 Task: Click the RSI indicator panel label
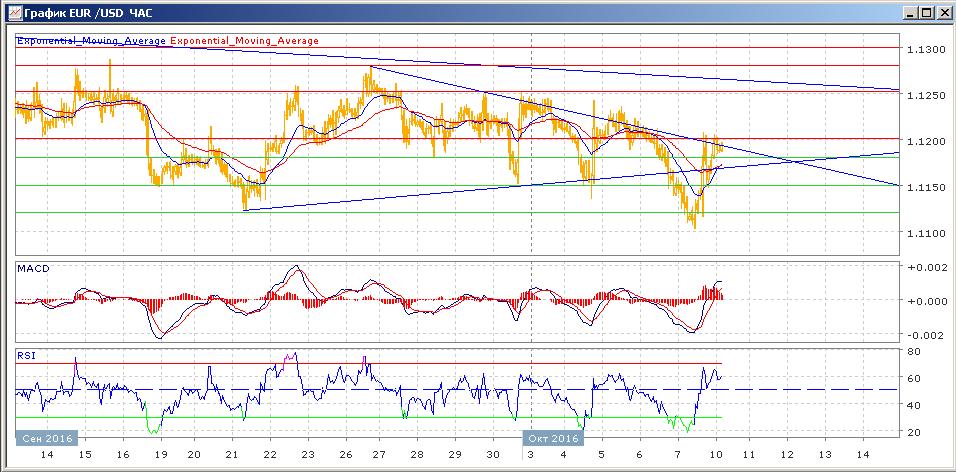coord(24,355)
